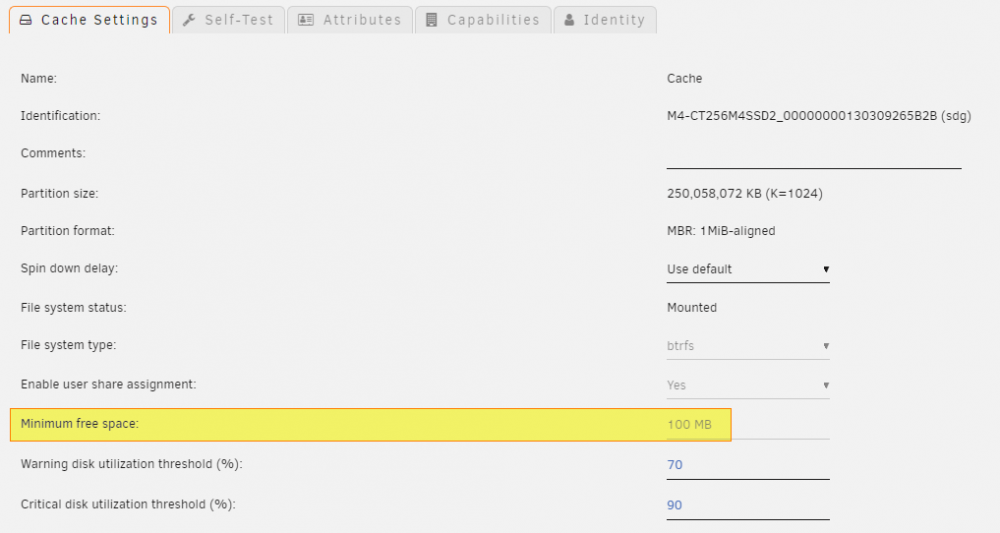1000x533 pixels.
Task: Click the drive icon on Cache Settings tab
Action: click(26, 20)
